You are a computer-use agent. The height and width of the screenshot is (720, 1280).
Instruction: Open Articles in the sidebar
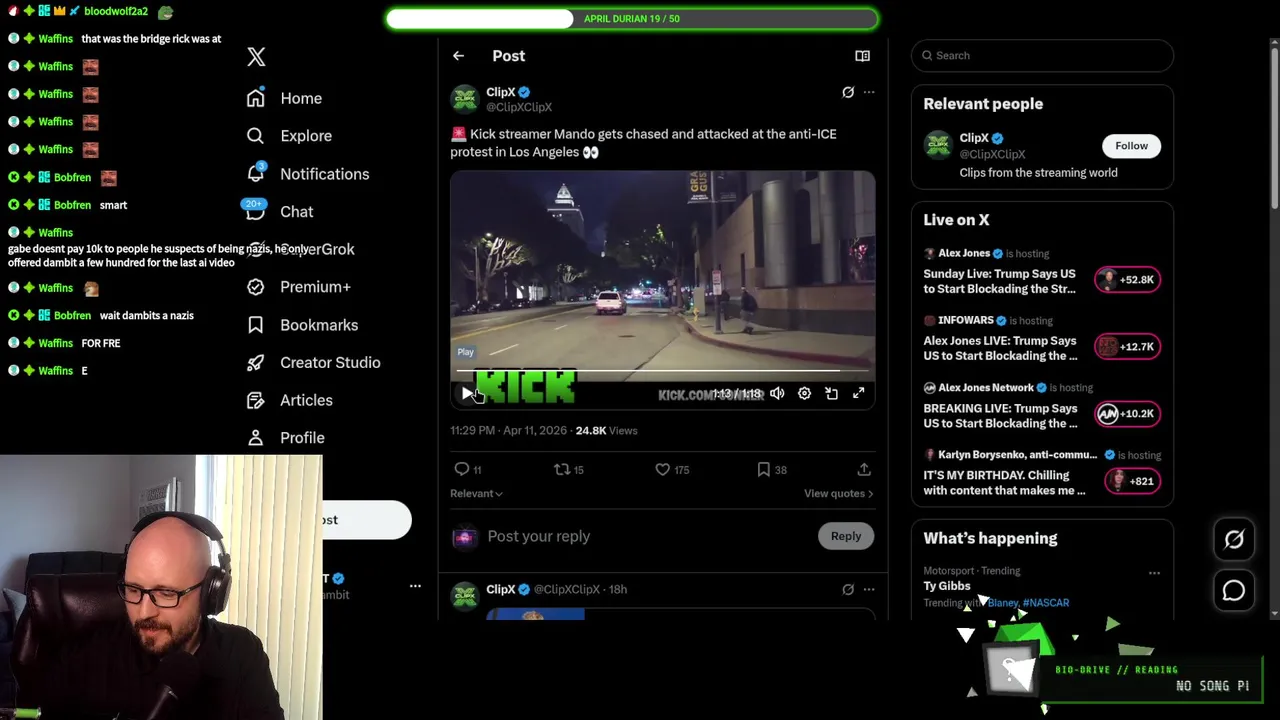coord(289,400)
